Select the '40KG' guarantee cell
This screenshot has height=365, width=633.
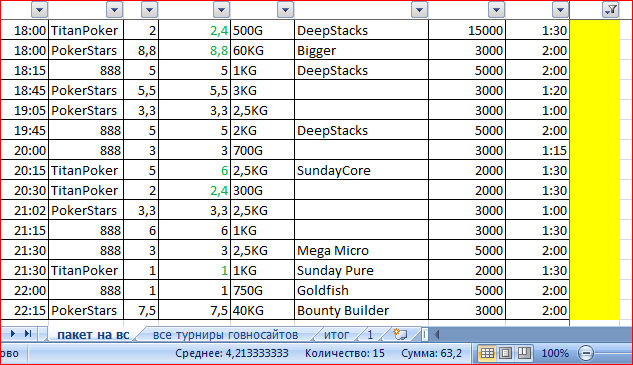(262, 310)
